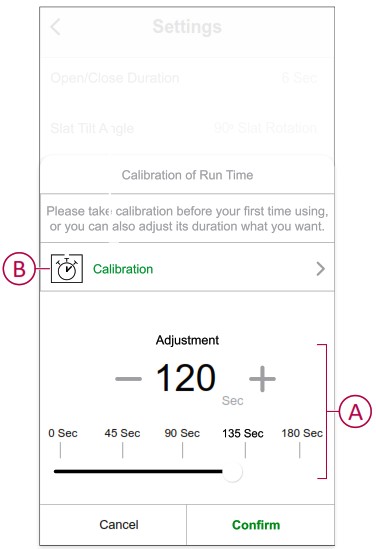Decrease run time with minus icon

click(x=128, y=378)
